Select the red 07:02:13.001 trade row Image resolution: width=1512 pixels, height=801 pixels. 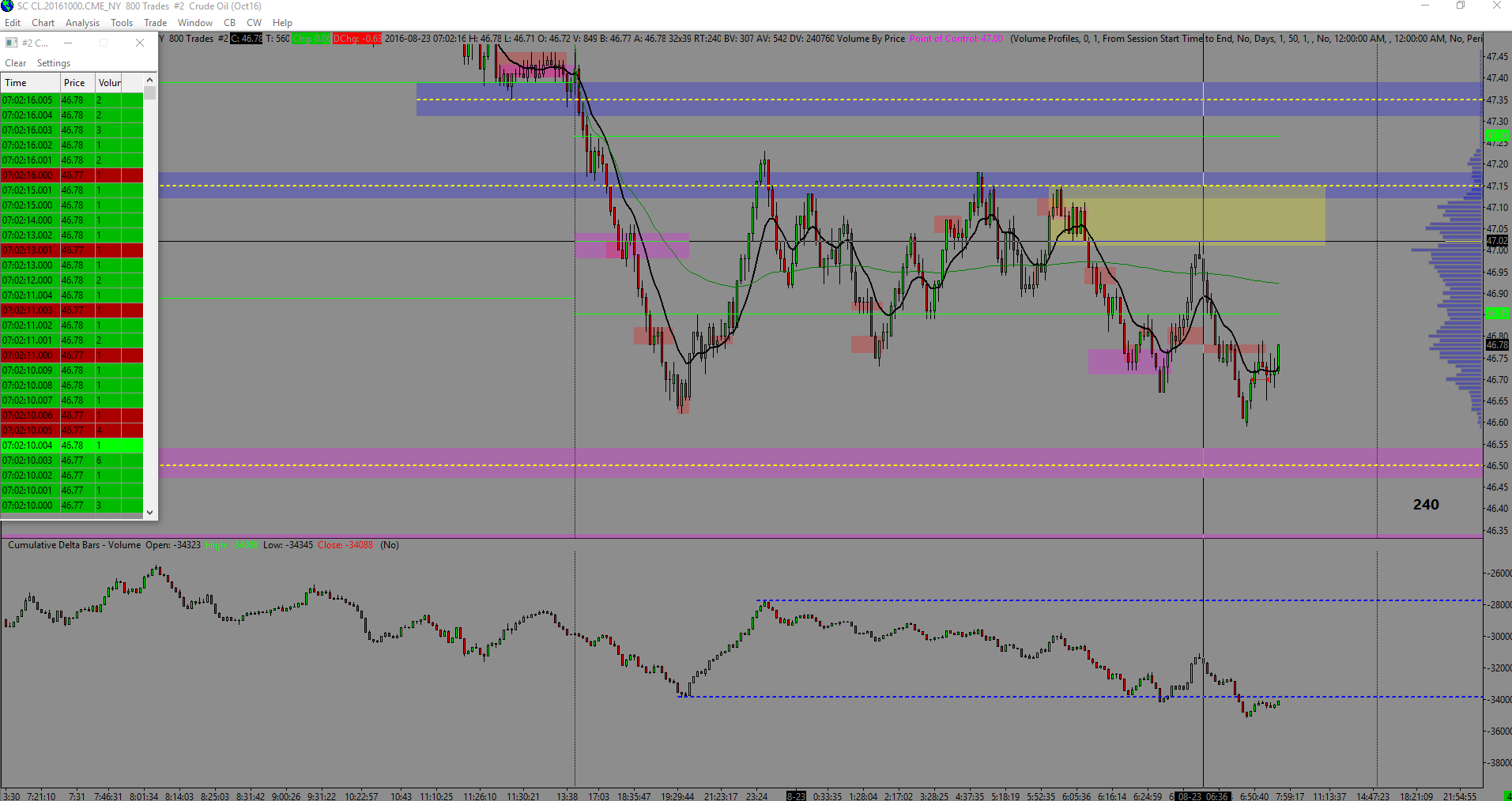72,250
